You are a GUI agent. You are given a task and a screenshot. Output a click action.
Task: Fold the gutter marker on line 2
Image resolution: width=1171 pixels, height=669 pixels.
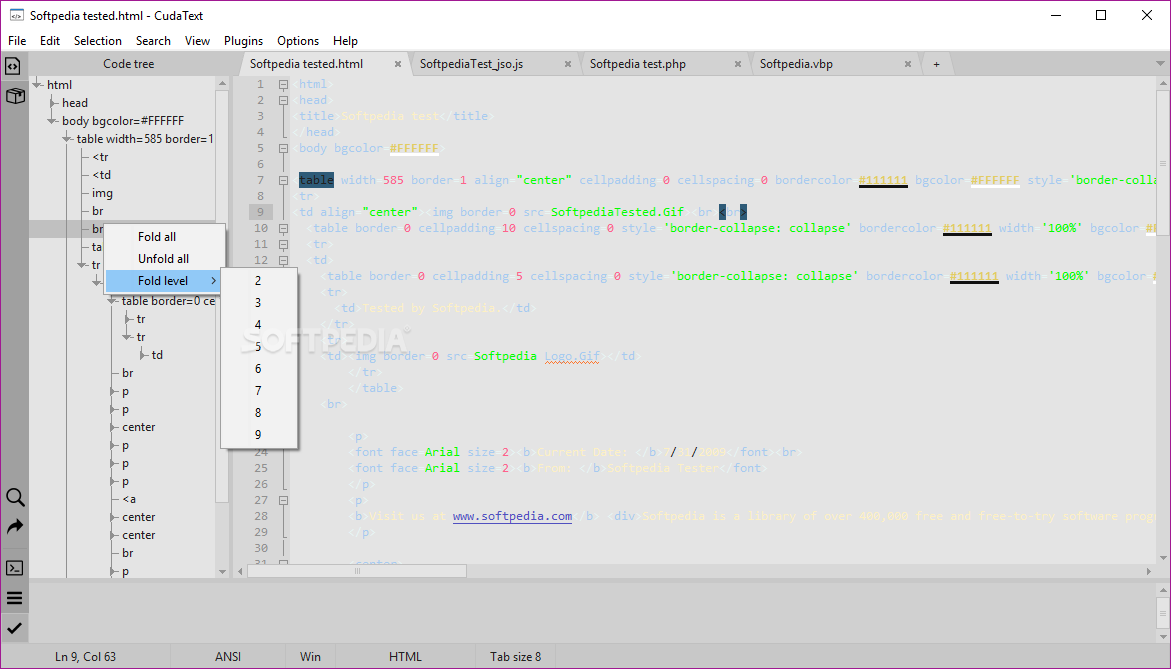(x=283, y=100)
